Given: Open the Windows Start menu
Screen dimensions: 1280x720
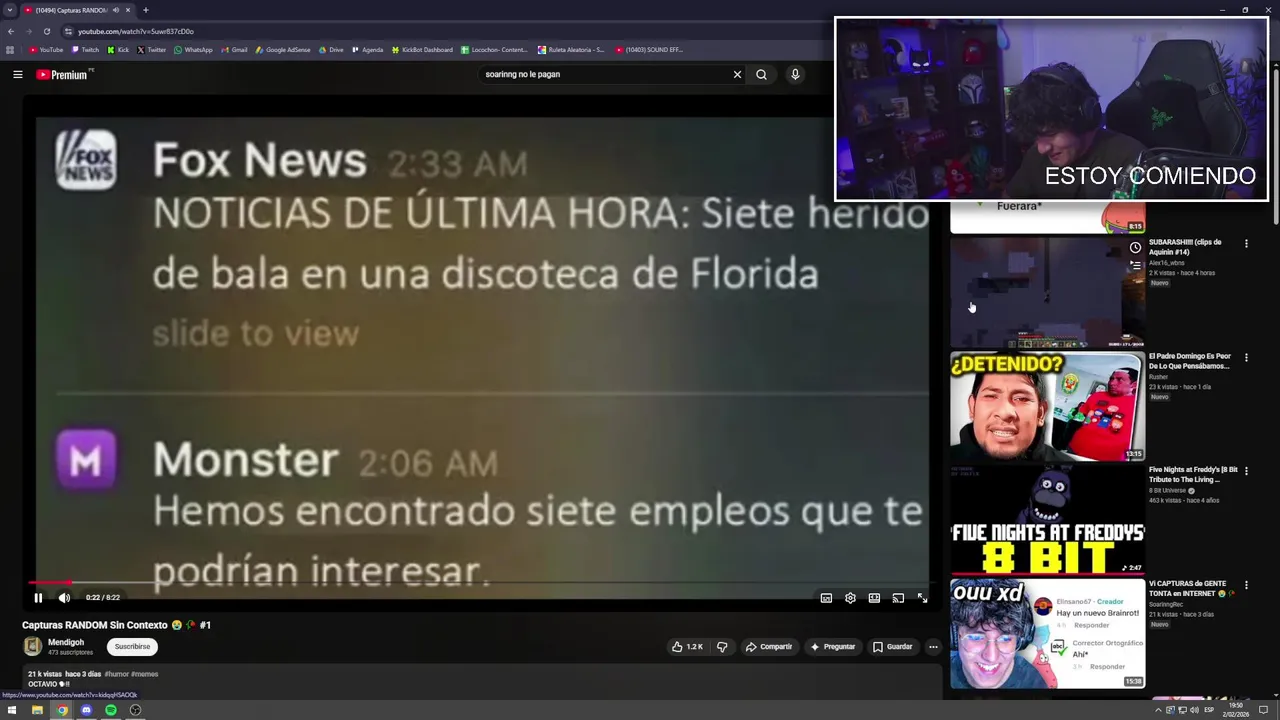Looking at the screenshot, I should pyautogui.click(x=12, y=710).
